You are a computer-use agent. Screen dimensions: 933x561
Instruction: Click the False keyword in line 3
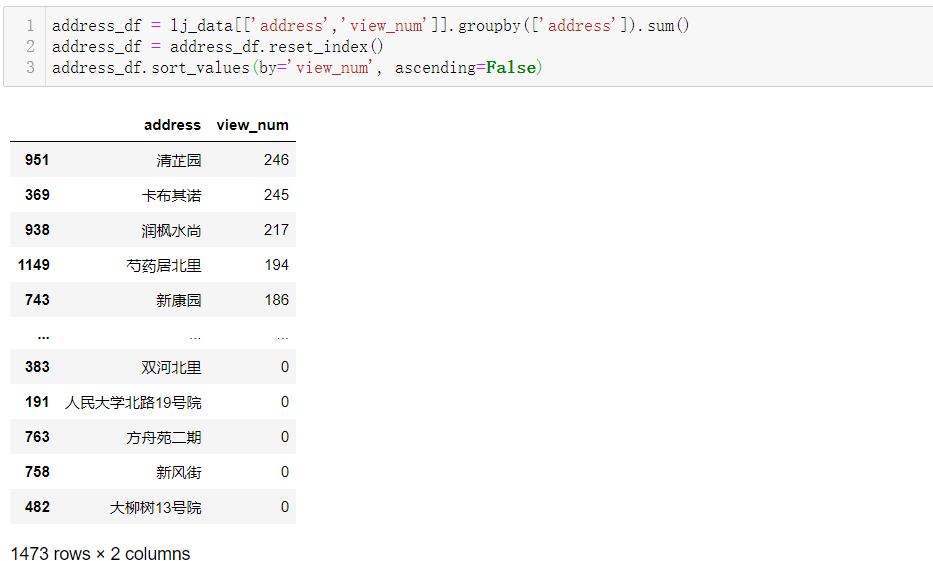(x=511, y=68)
